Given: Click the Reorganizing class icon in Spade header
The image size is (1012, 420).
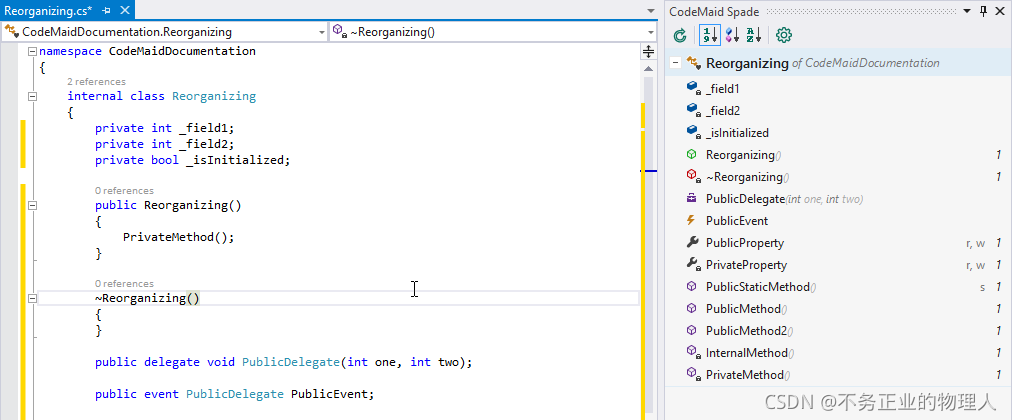Looking at the screenshot, I should click(x=694, y=63).
